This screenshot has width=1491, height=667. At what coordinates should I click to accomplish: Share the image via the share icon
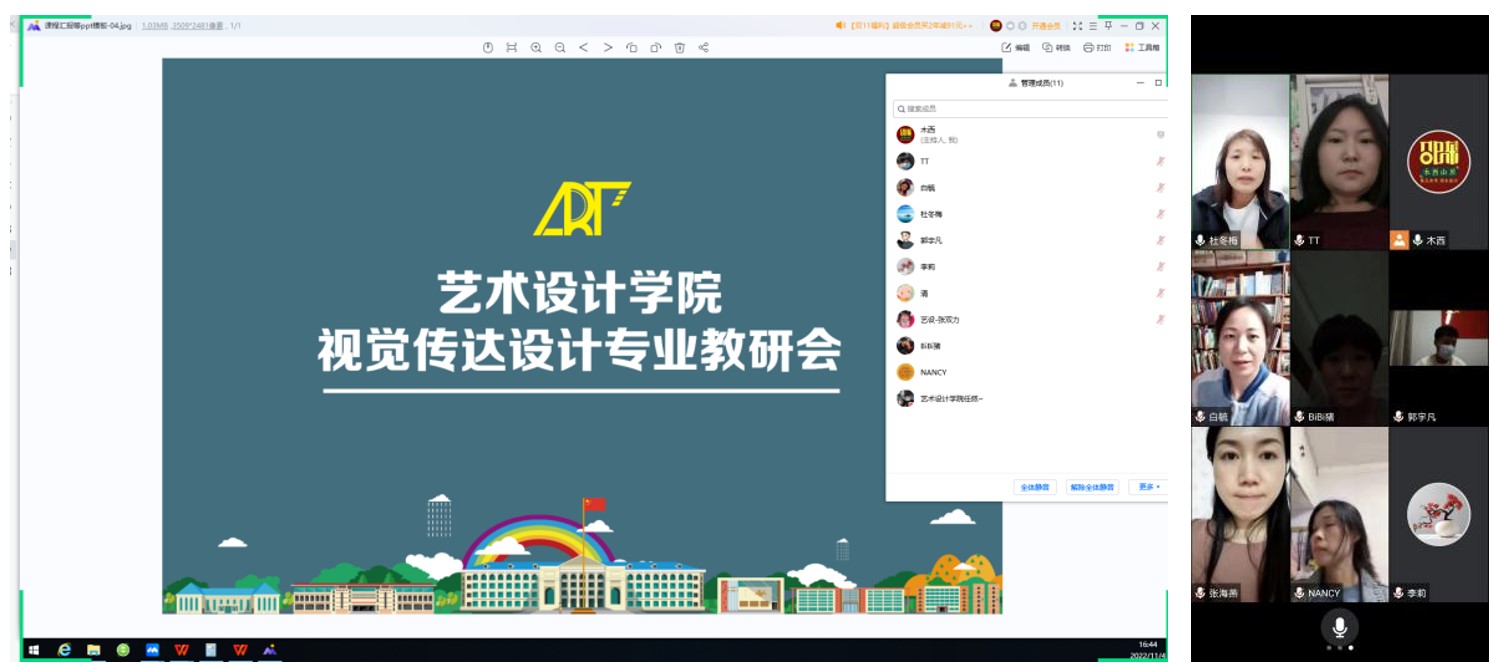click(x=704, y=47)
